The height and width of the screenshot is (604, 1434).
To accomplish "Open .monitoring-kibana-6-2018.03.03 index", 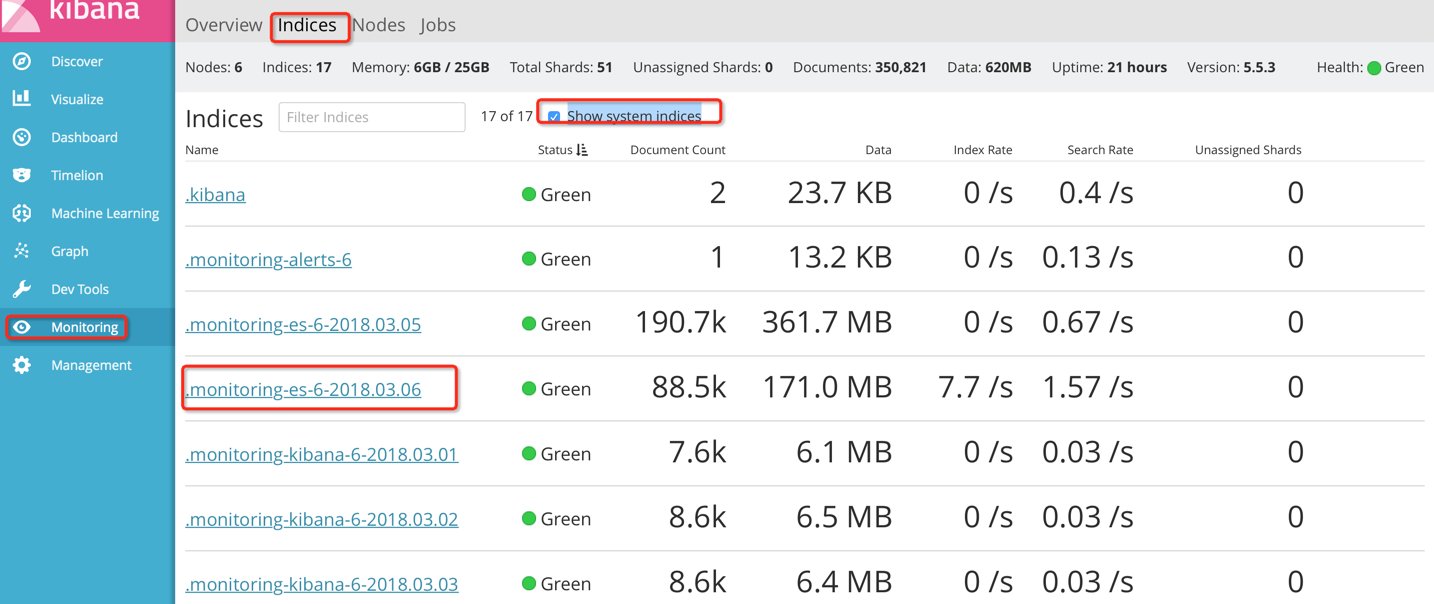I will 321,584.
